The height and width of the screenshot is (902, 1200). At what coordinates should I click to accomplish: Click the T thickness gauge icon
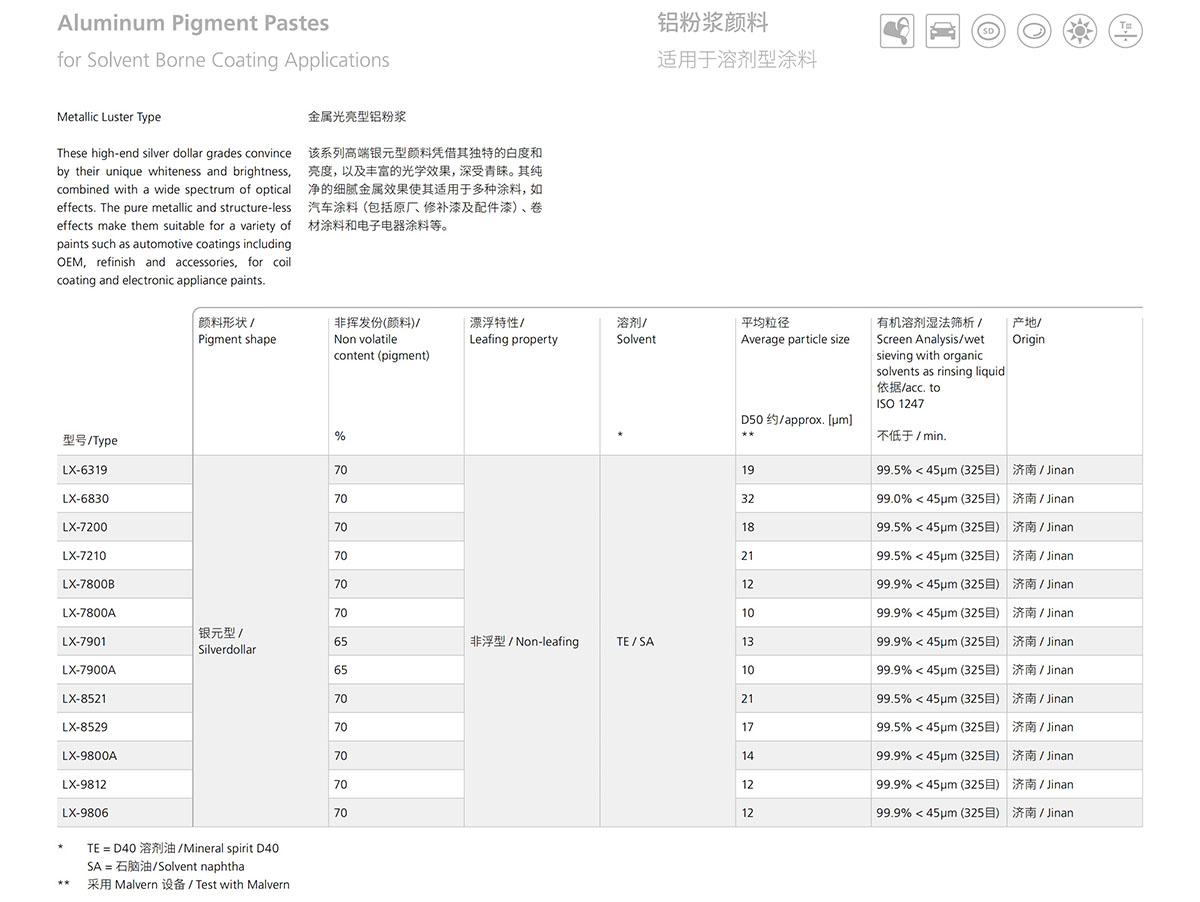1126,31
